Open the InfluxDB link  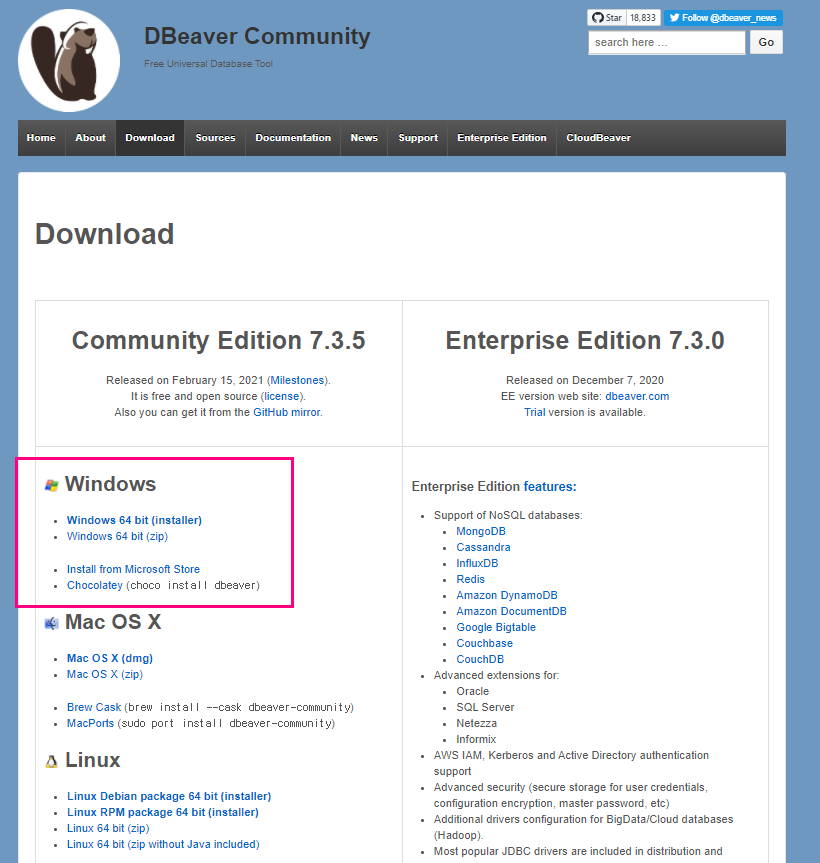pos(477,563)
